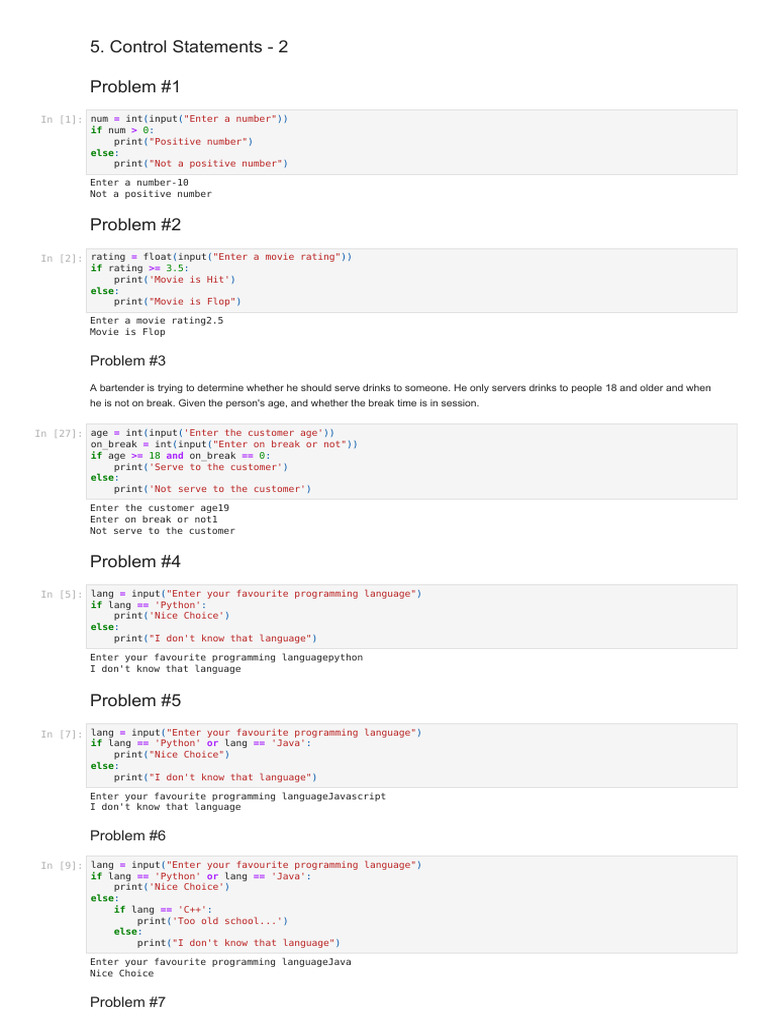Viewport: 768px width, 1024px height.
Task: Click output 'Enter a number-10'
Action: (x=139, y=183)
